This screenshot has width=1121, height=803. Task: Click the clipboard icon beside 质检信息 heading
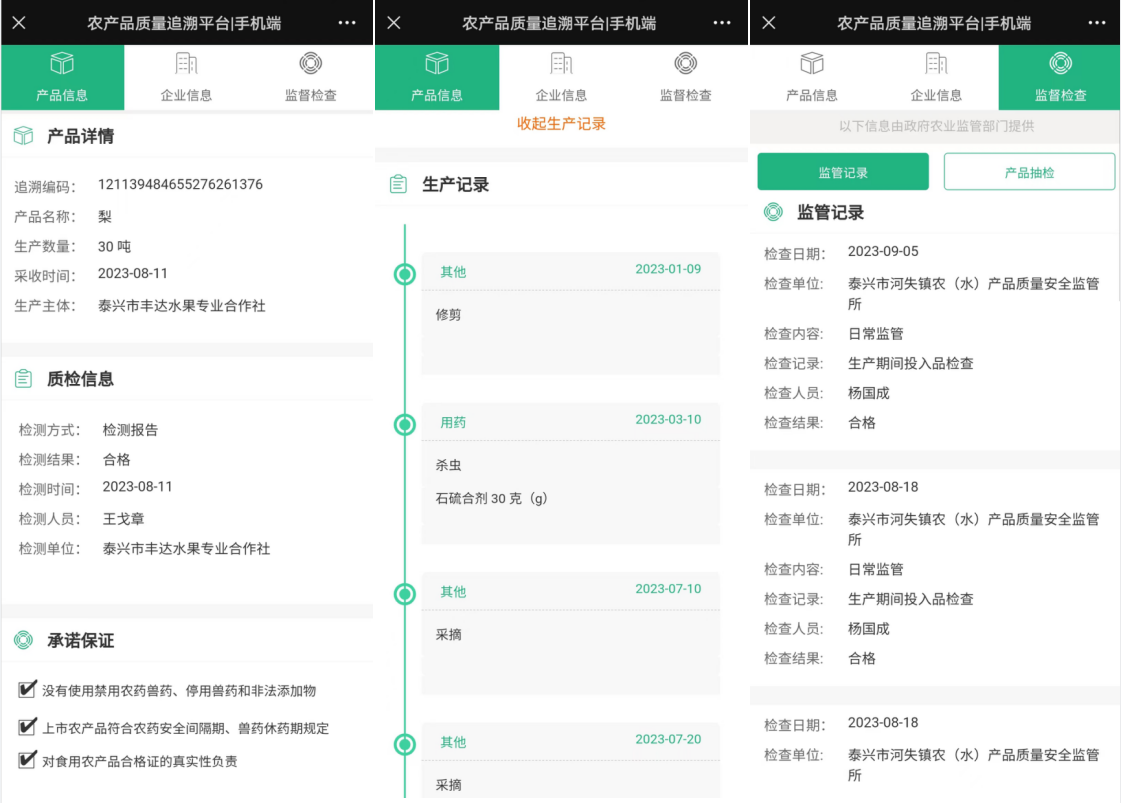(x=23, y=379)
